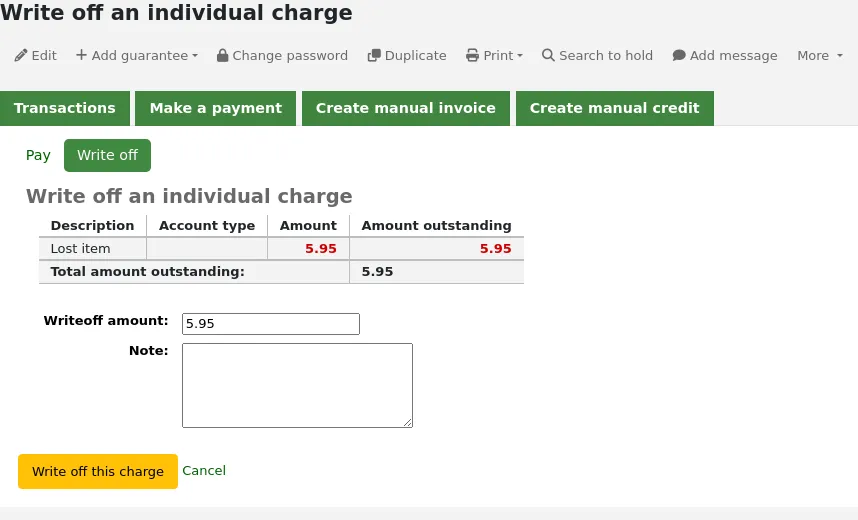
Task: Focus the Writeoff amount input field
Action: click(x=271, y=324)
